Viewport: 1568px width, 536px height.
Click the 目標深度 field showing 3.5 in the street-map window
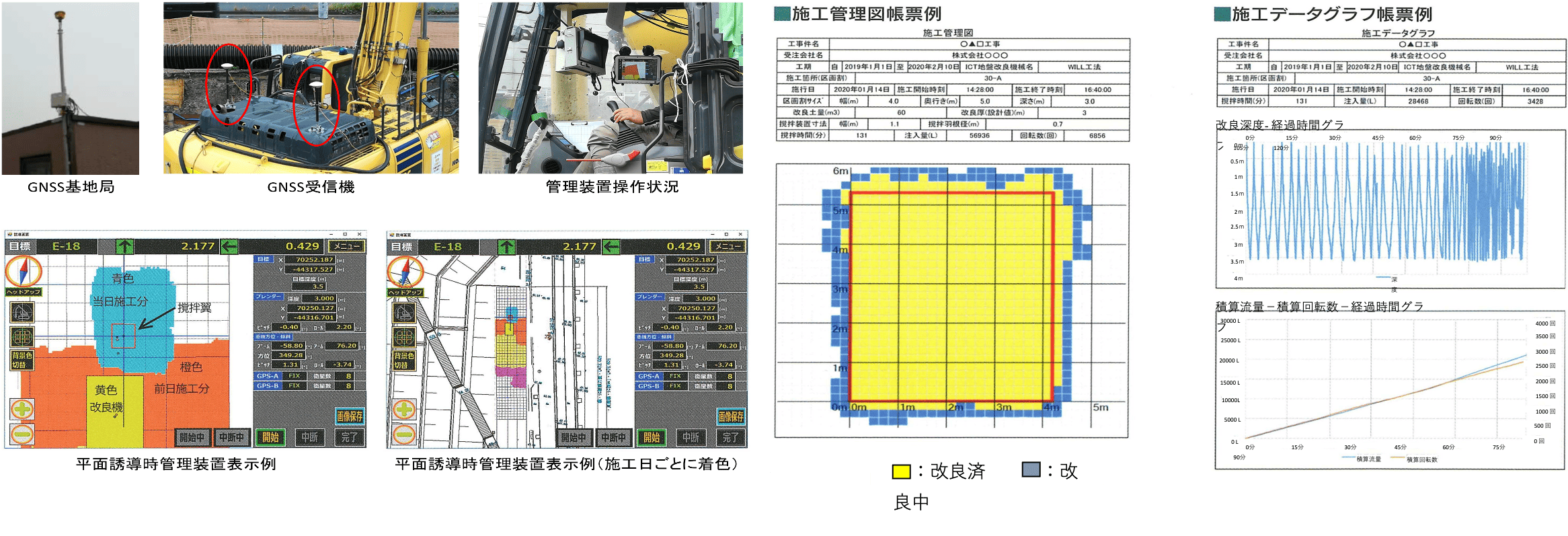click(699, 286)
